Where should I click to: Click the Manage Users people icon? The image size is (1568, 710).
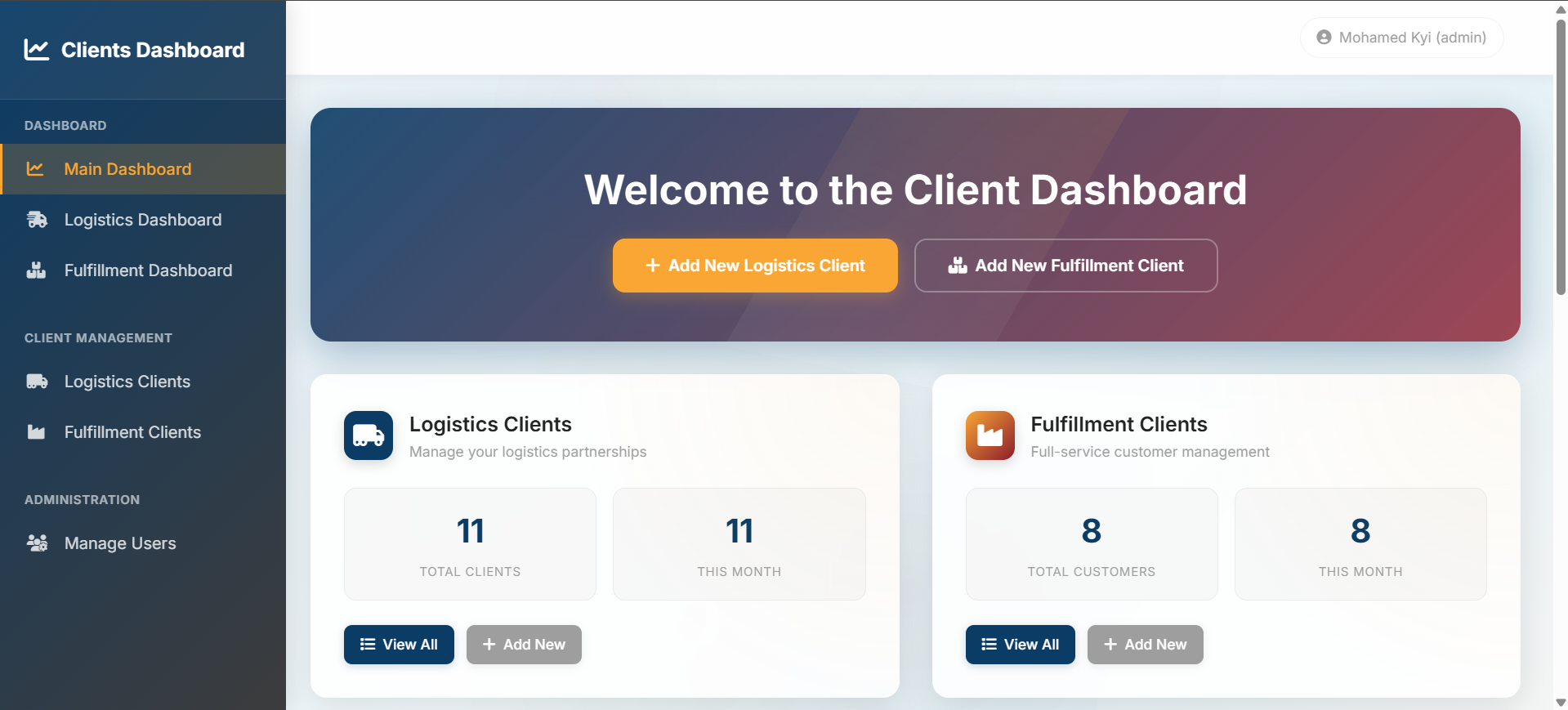pyautogui.click(x=37, y=543)
